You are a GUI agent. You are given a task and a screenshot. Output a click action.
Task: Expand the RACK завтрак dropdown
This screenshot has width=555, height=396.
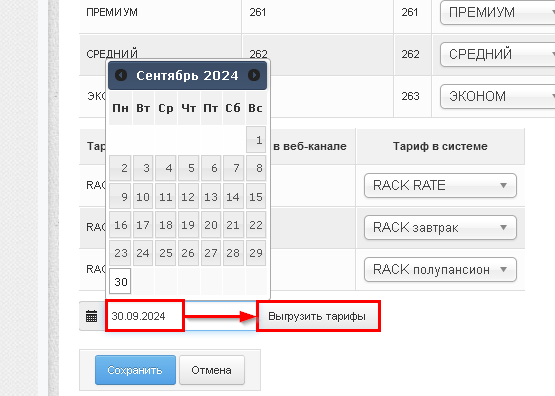coord(440,228)
